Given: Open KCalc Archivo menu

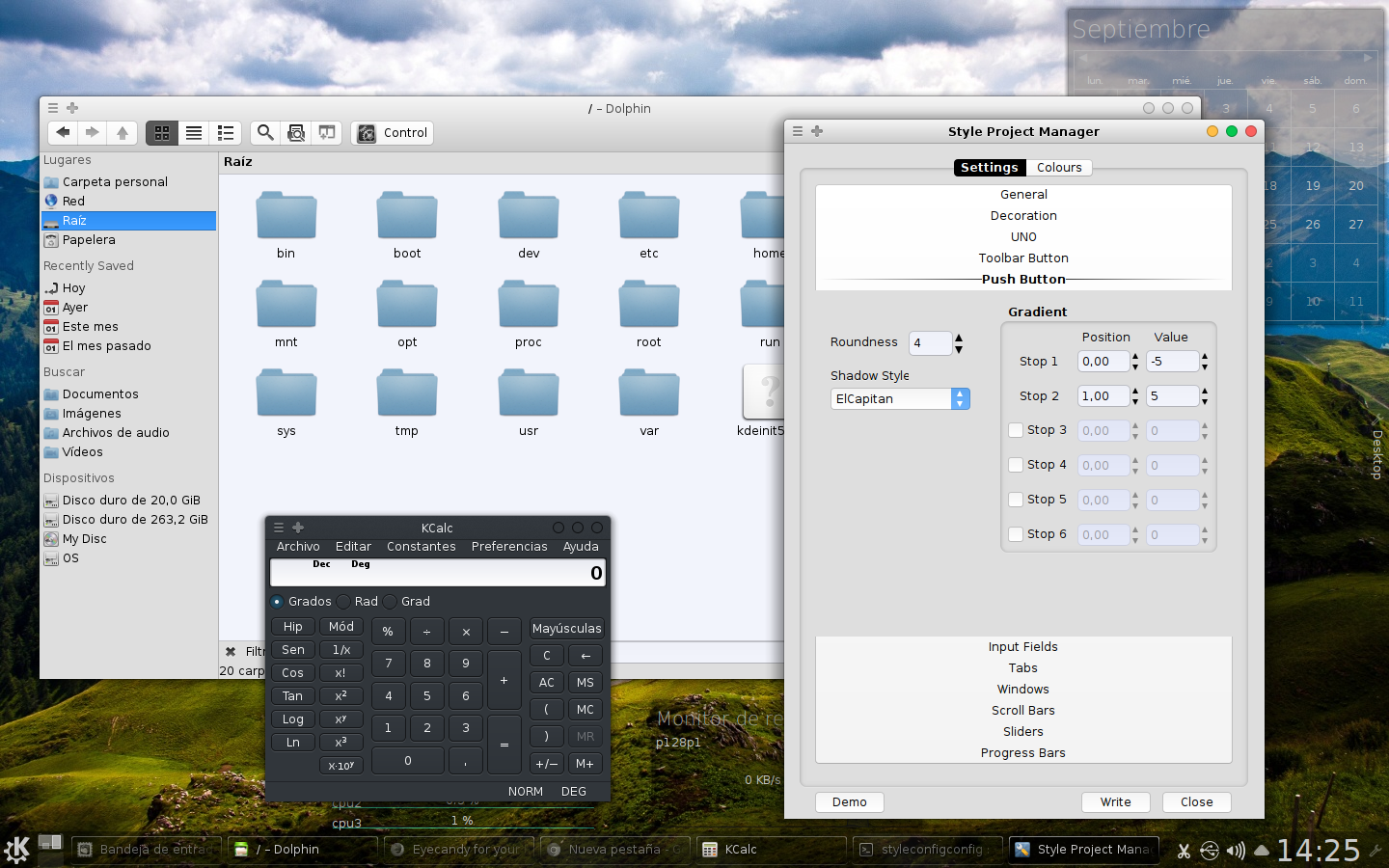Looking at the screenshot, I should click(298, 547).
